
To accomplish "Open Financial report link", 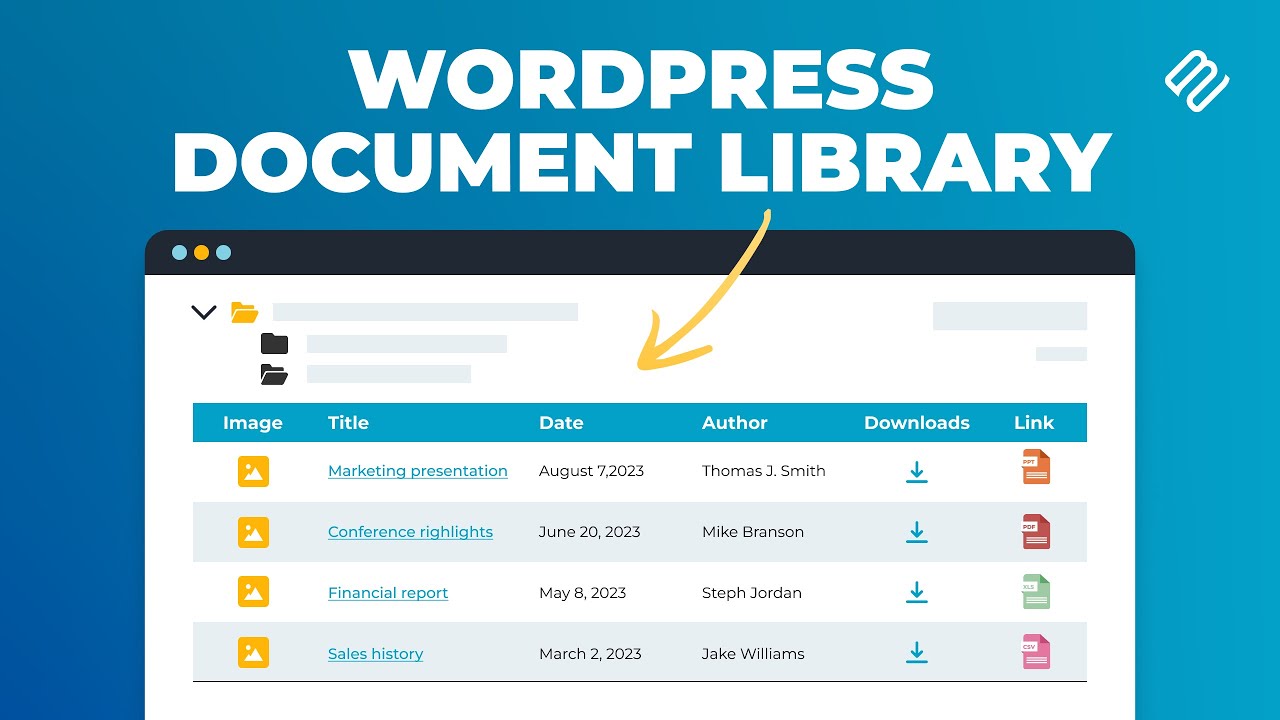I will pyautogui.click(x=388, y=593).
